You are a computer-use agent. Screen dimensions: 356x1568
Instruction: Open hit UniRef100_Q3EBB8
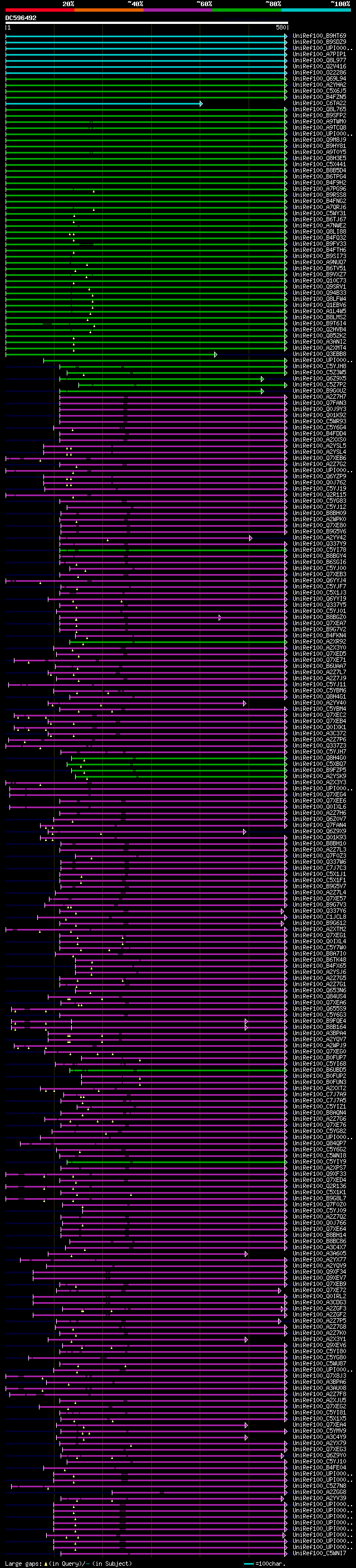pos(319,354)
